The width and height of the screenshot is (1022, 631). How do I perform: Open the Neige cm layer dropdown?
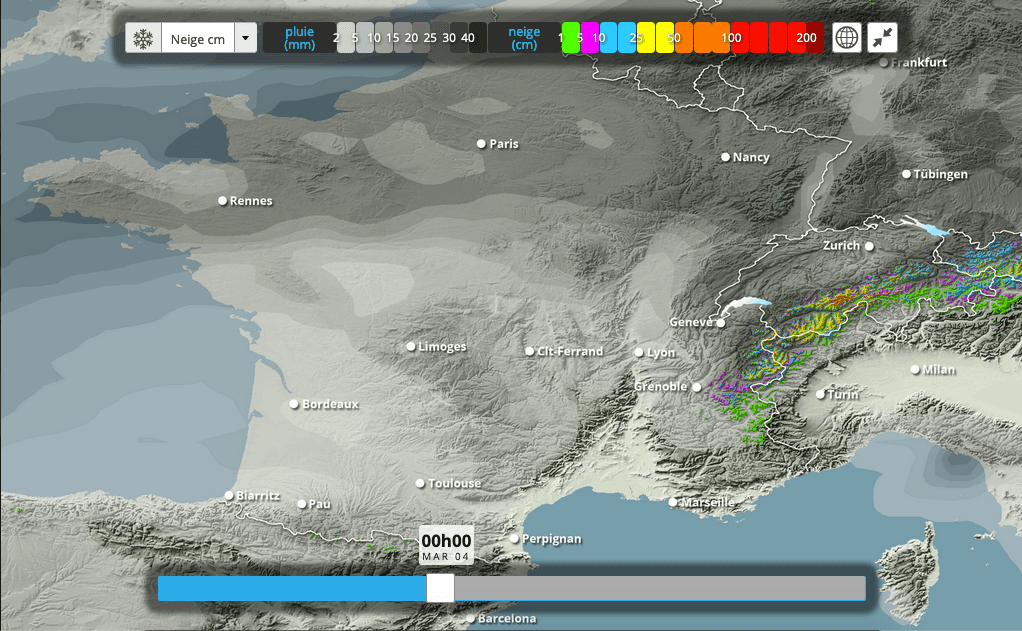(x=197, y=39)
